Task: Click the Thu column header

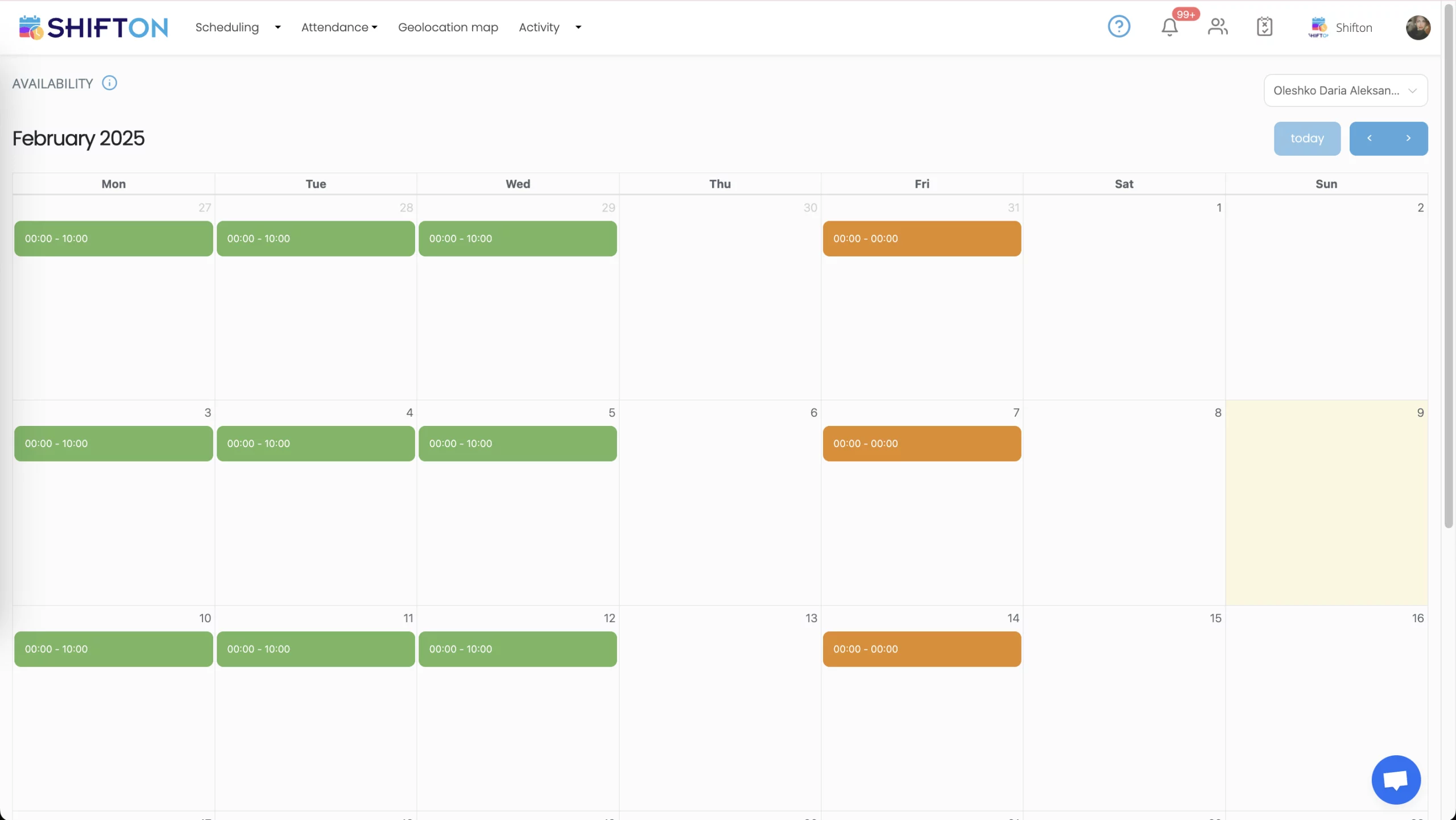Action: coord(720,184)
